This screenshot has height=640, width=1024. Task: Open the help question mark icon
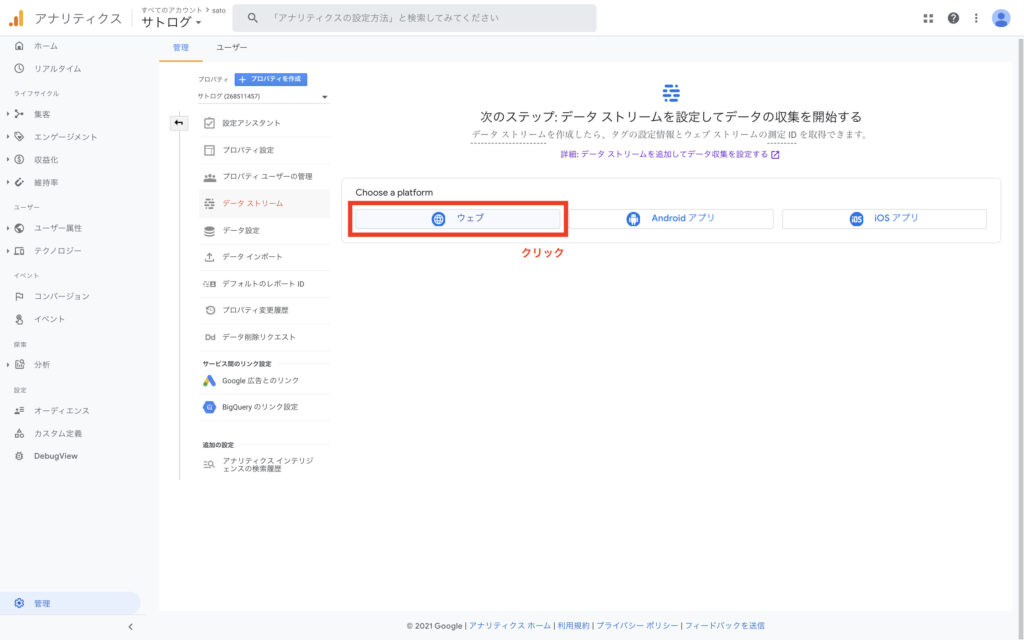pyautogui.click(x=953, y=18)
